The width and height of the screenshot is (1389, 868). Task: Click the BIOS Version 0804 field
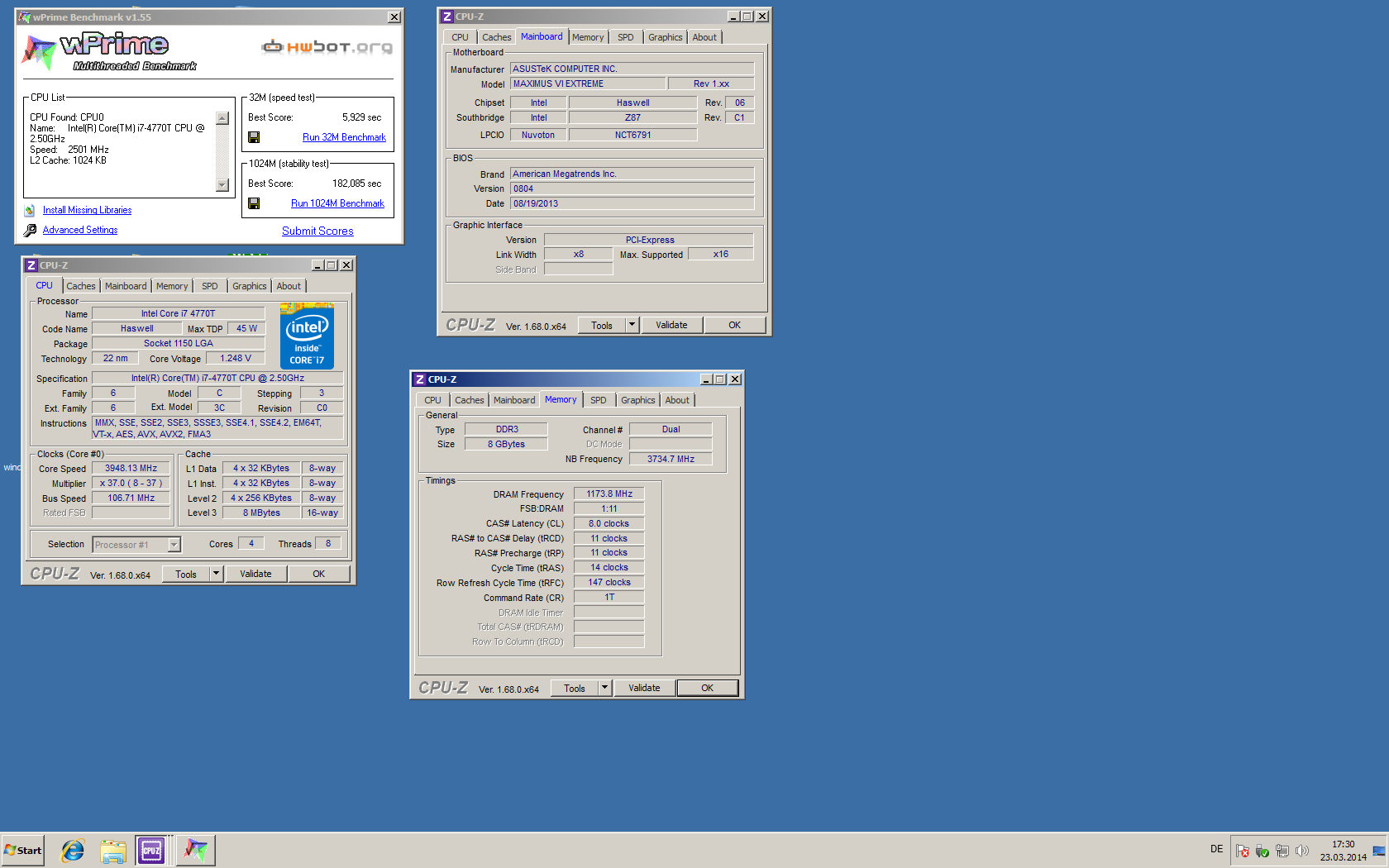coord(632,188)
